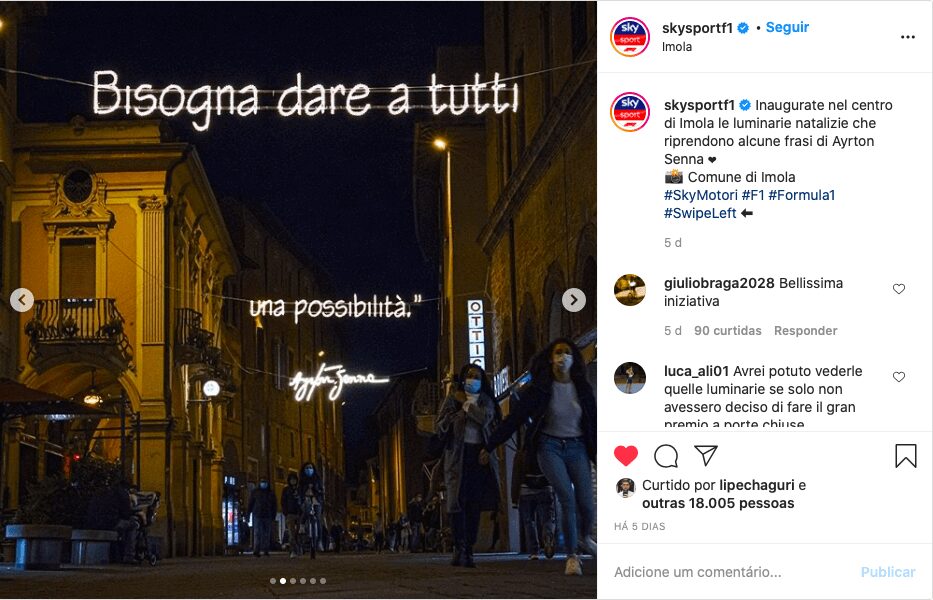The image size is (933, 600).
Task: View the 90 curtidas on comment
Action: click(x=728, y=331)
